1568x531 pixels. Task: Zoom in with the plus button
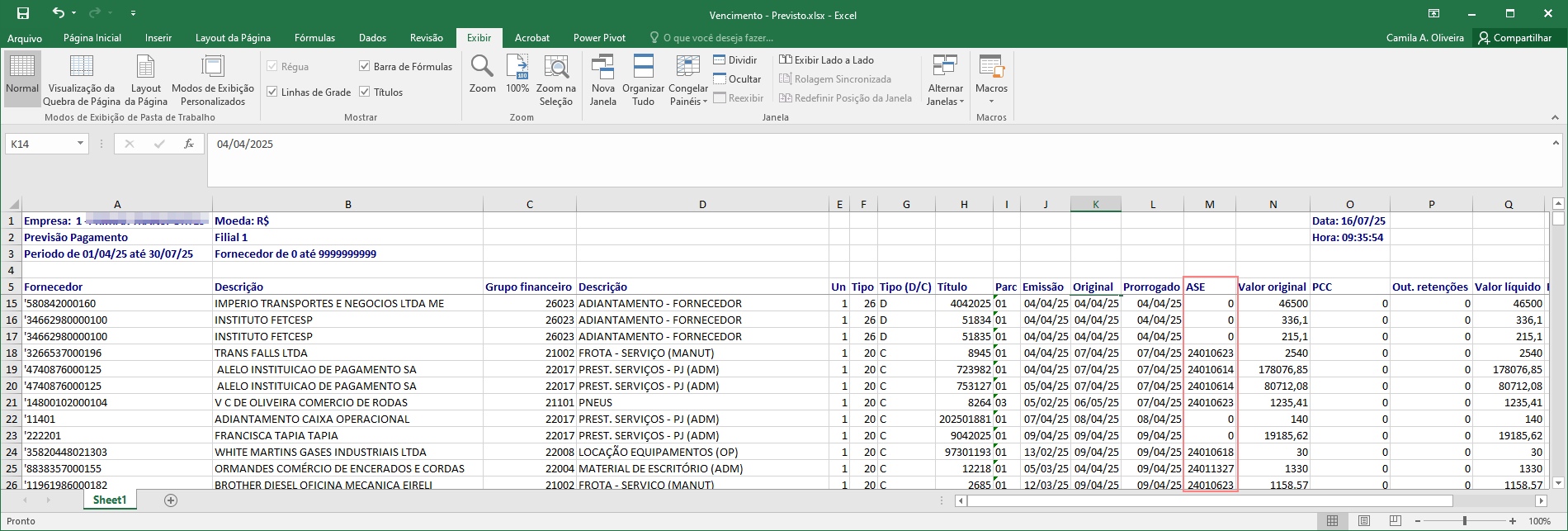1513,521
